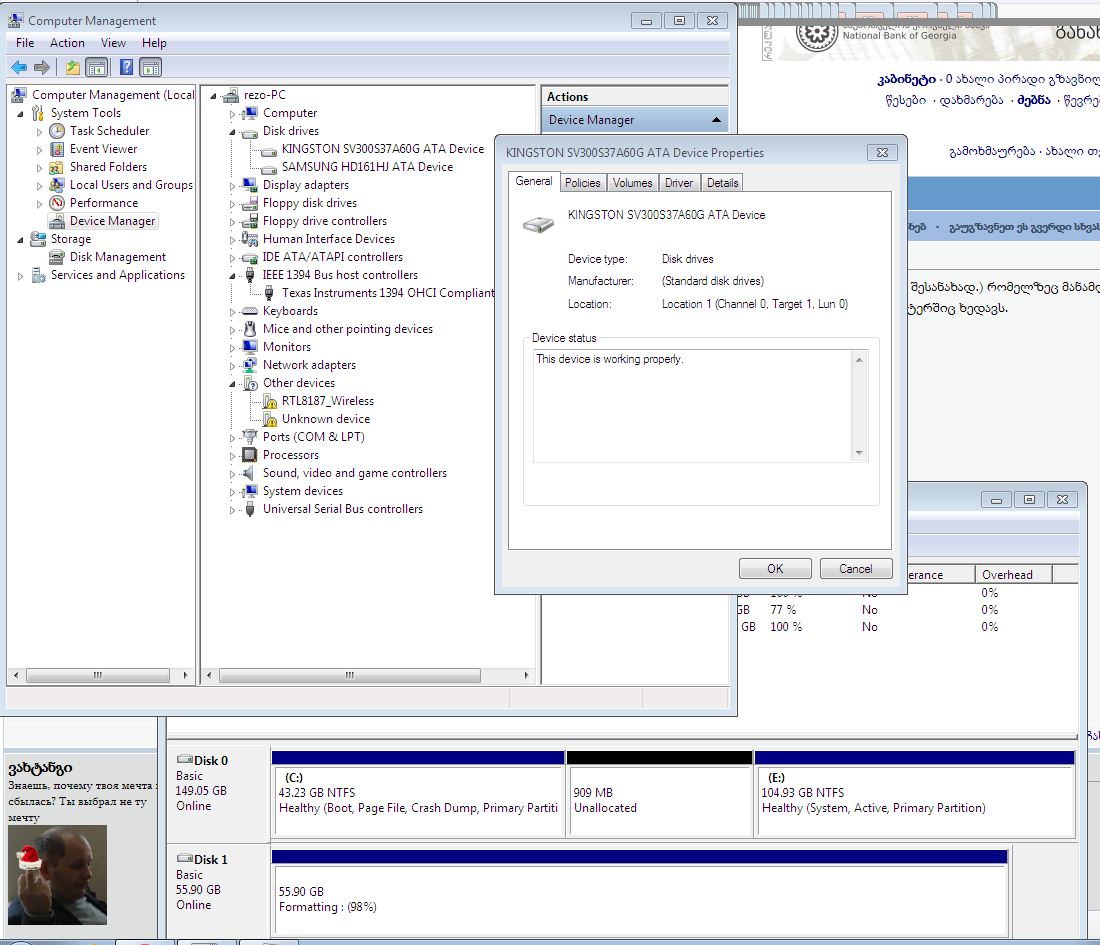Collapse the Disk drives node
The height and width of the screenshot is (945, 1100).
(233, 132)
